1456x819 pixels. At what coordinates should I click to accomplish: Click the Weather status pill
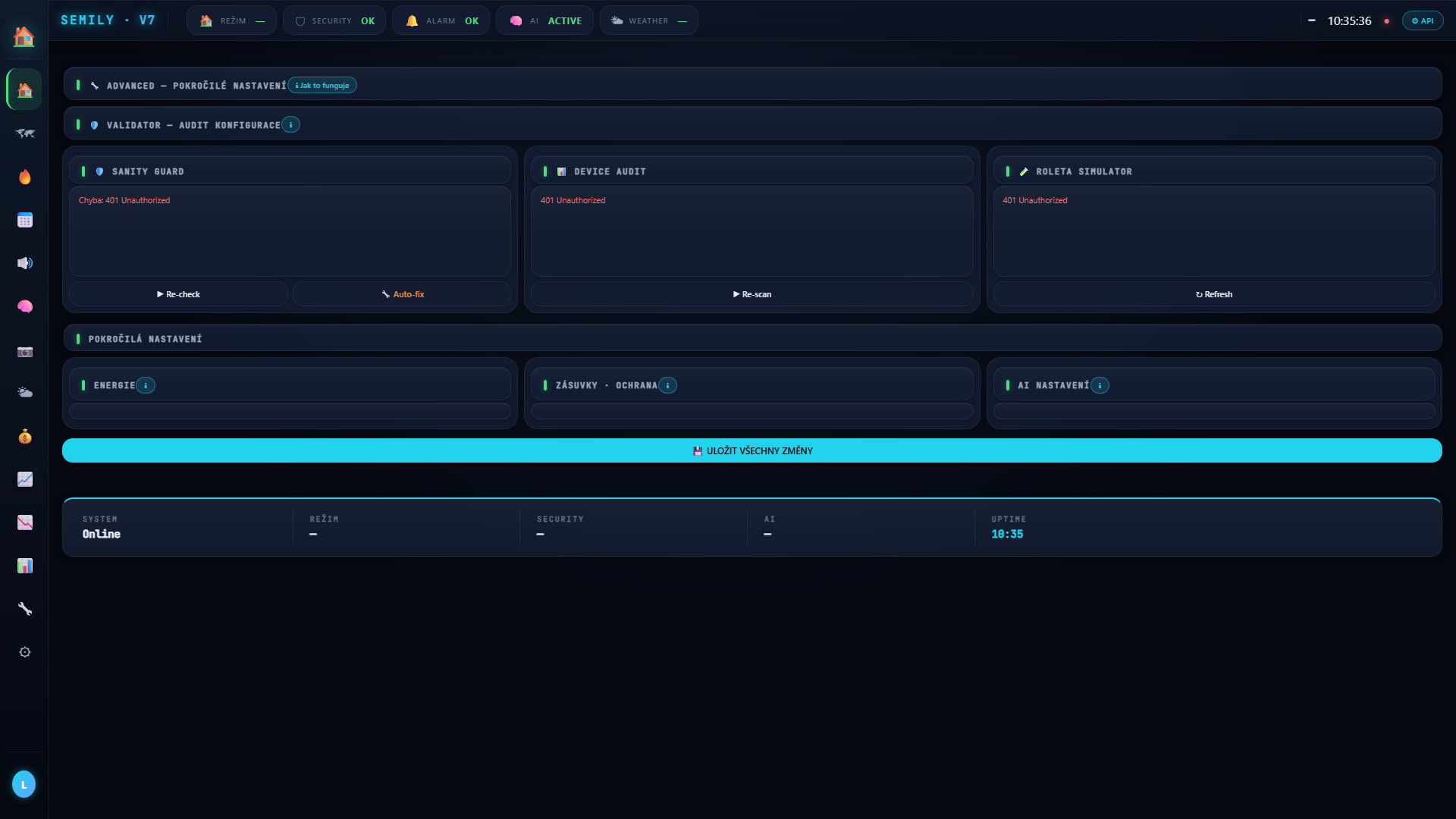(x=648, y=20)
